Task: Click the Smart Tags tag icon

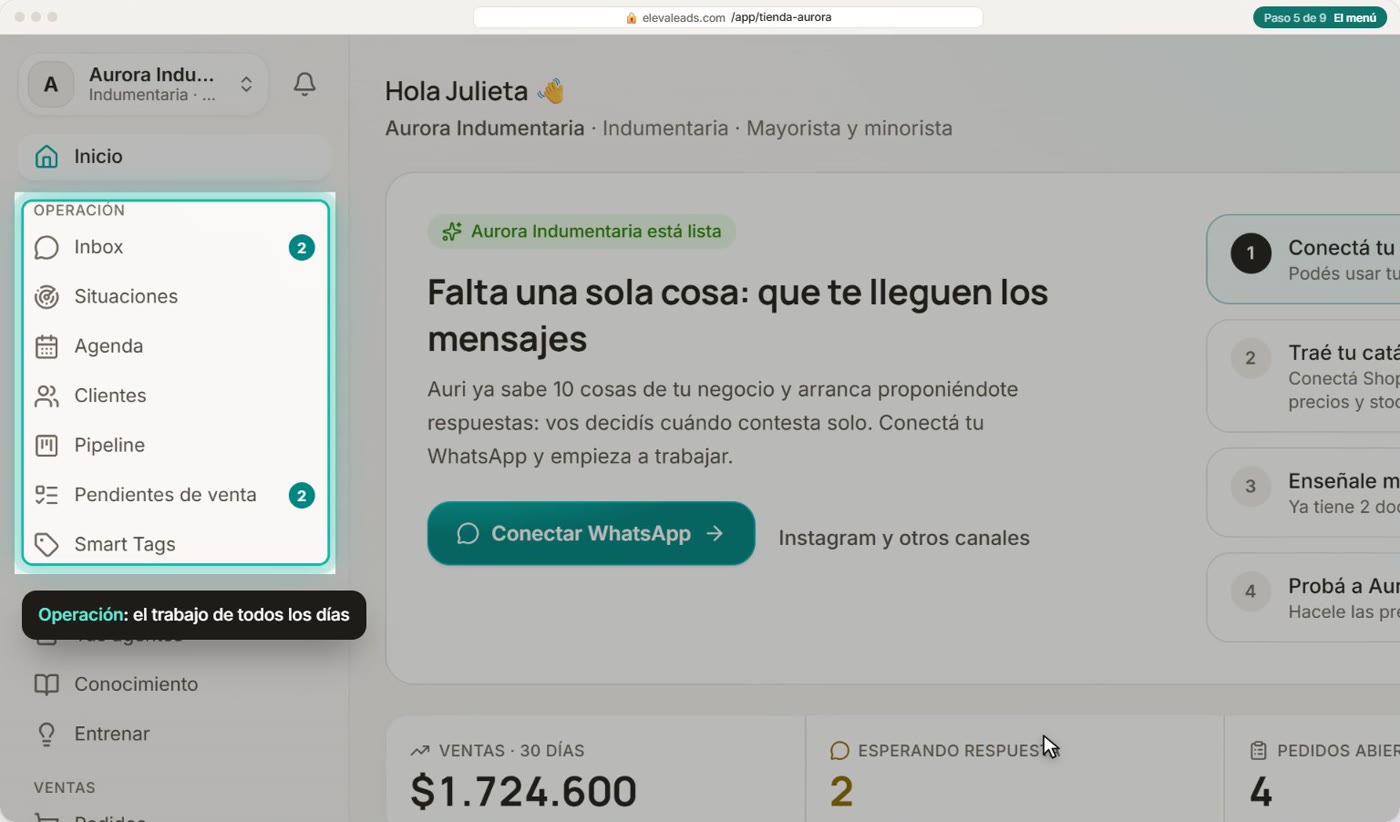Action: pos(46,544)
